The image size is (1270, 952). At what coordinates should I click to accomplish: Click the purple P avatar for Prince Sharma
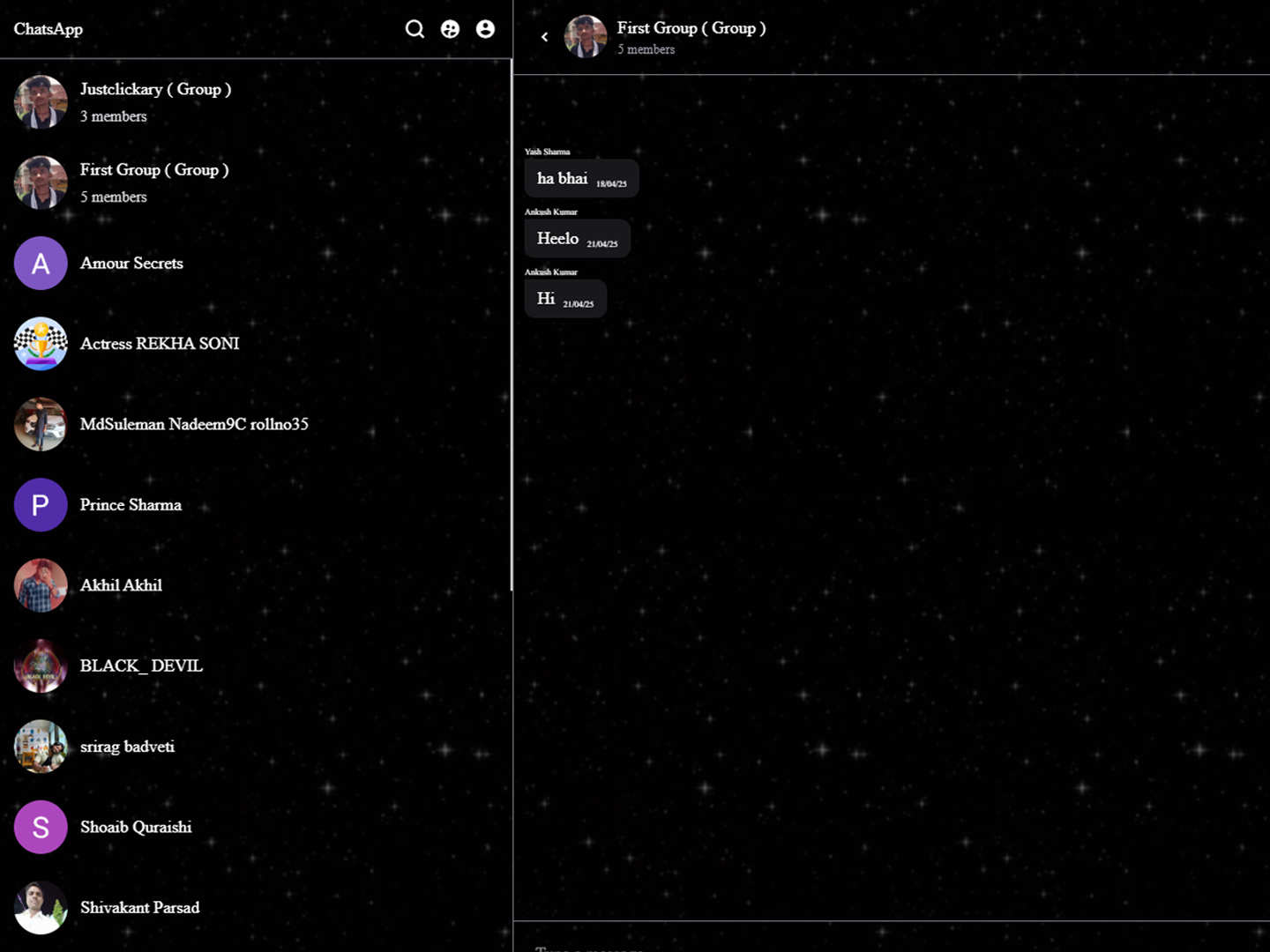[41, 505]
